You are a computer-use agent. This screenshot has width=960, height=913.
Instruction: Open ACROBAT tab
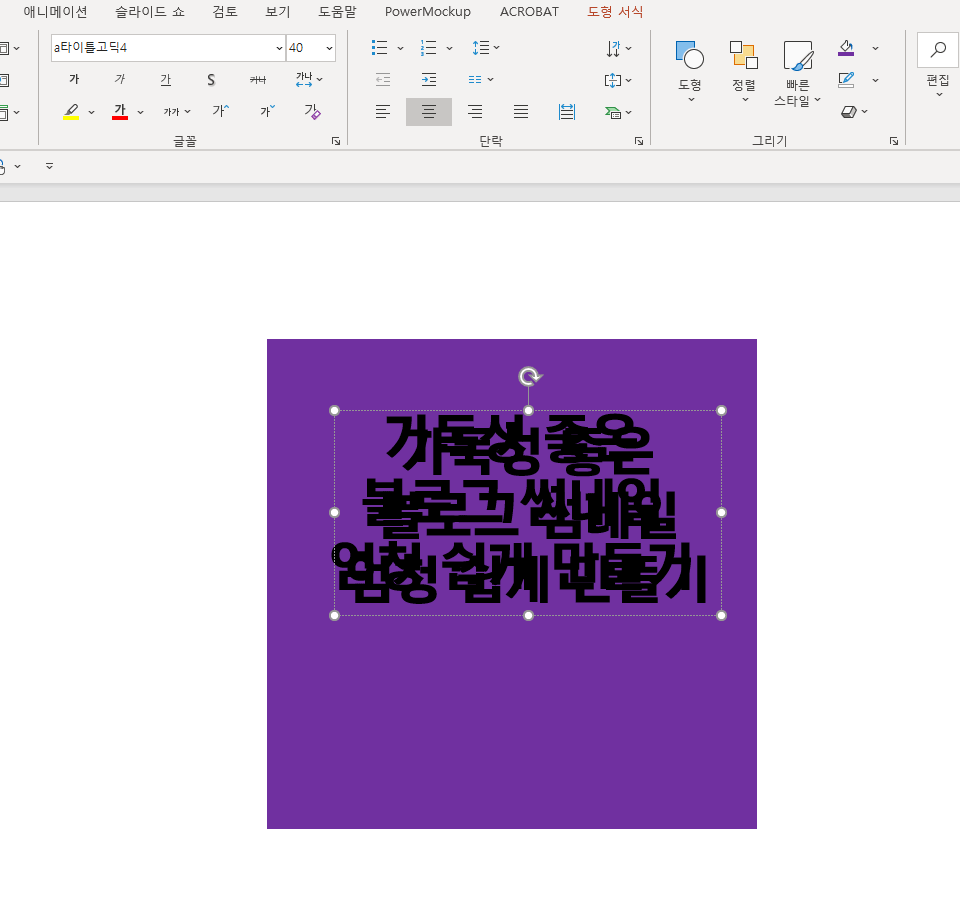coord(529,12)
